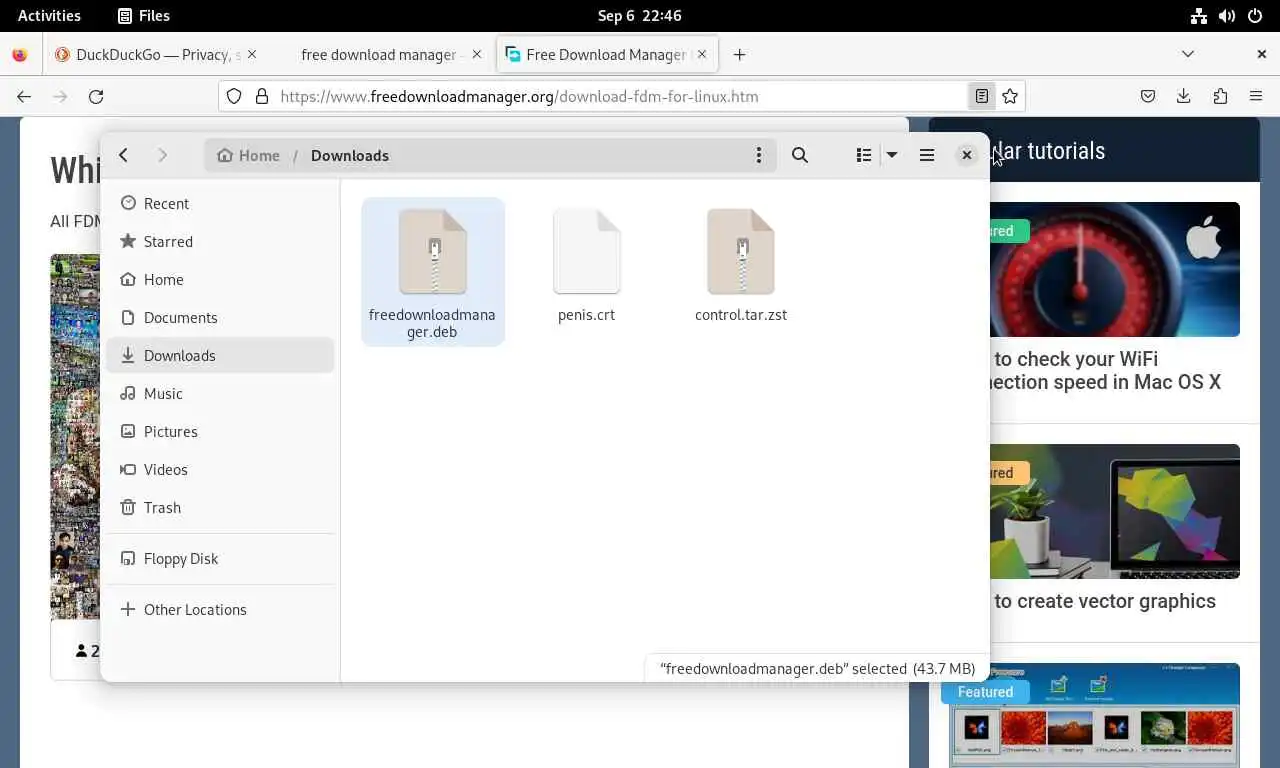
Task: Open Documents folder in sidebar
Action: coord(220,317)
